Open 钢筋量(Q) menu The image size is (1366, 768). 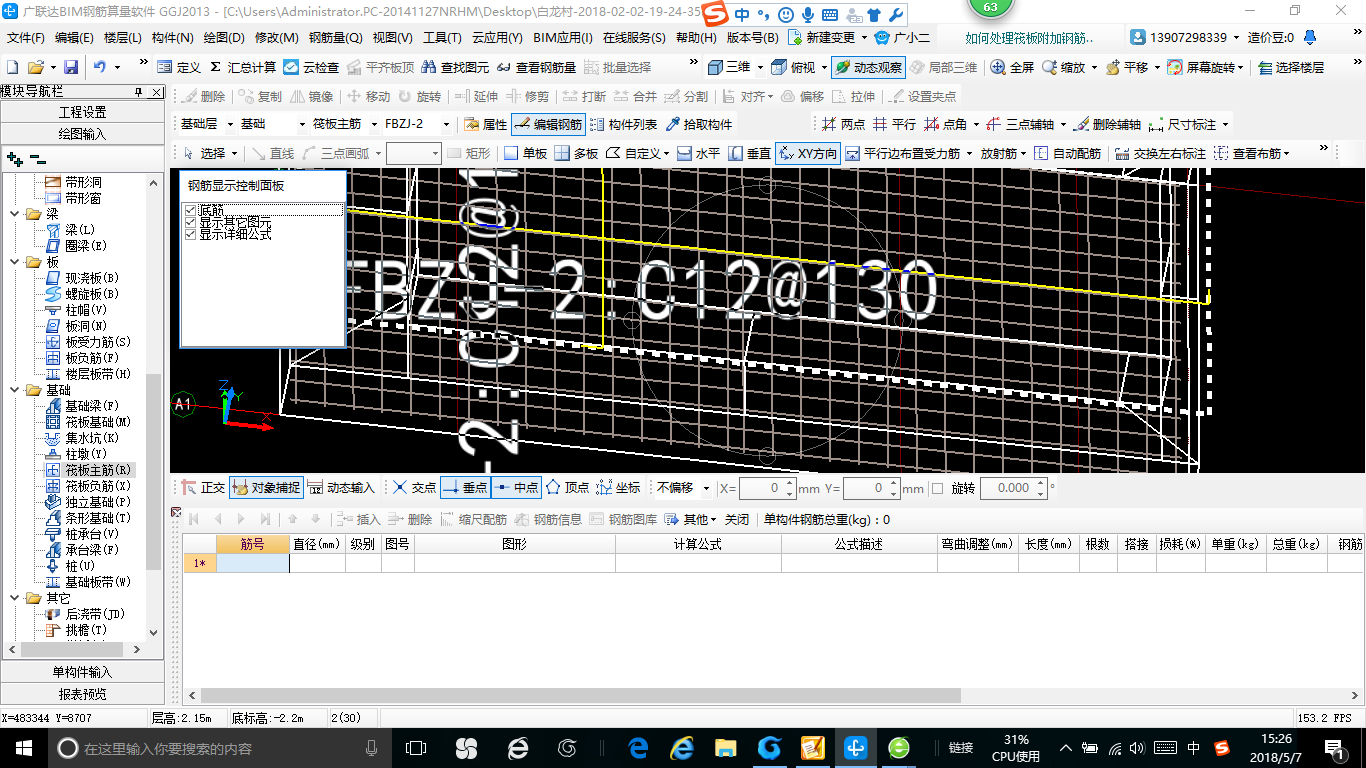[336, 38]
